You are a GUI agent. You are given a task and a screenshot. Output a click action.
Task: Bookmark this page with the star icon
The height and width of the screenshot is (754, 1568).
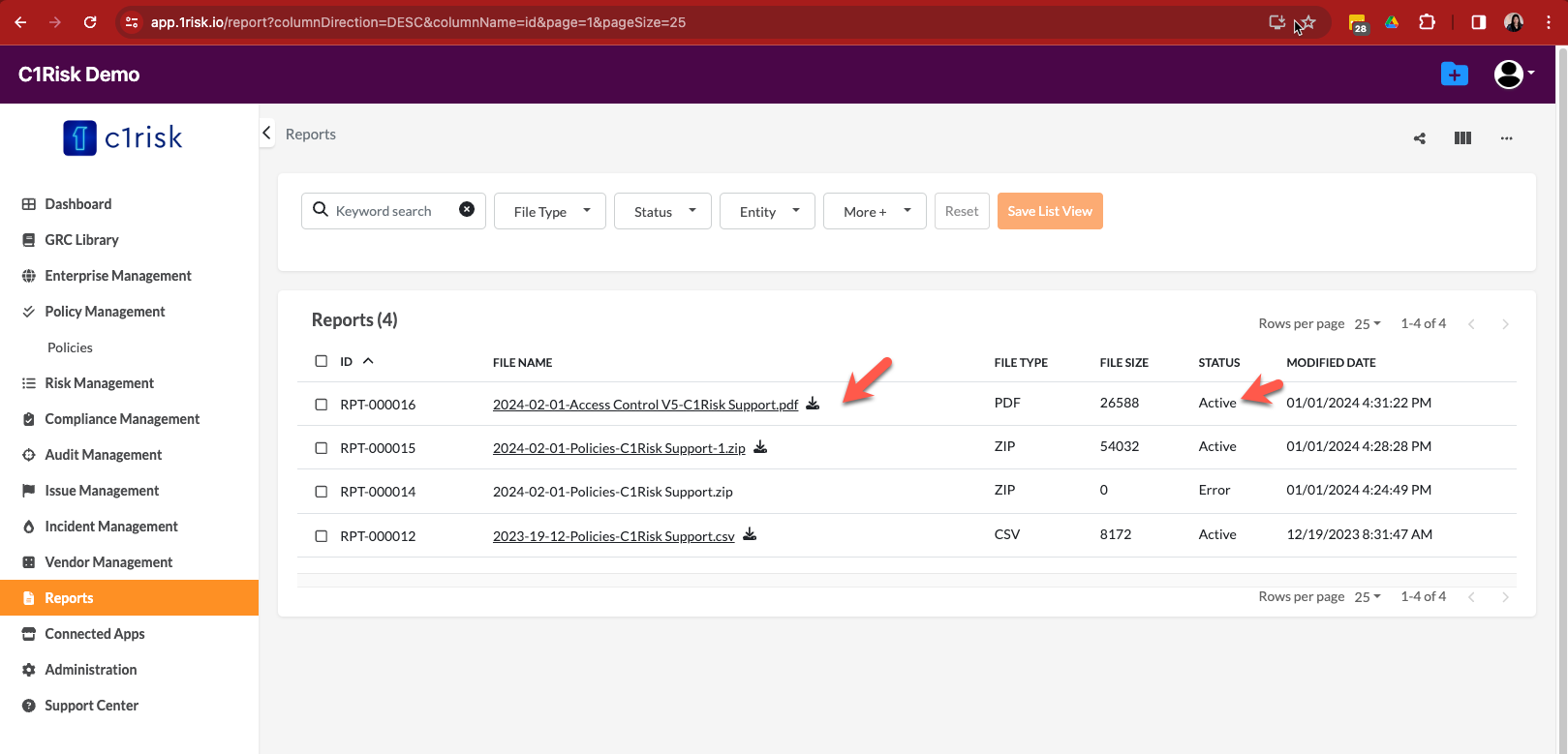[1307, 22]
